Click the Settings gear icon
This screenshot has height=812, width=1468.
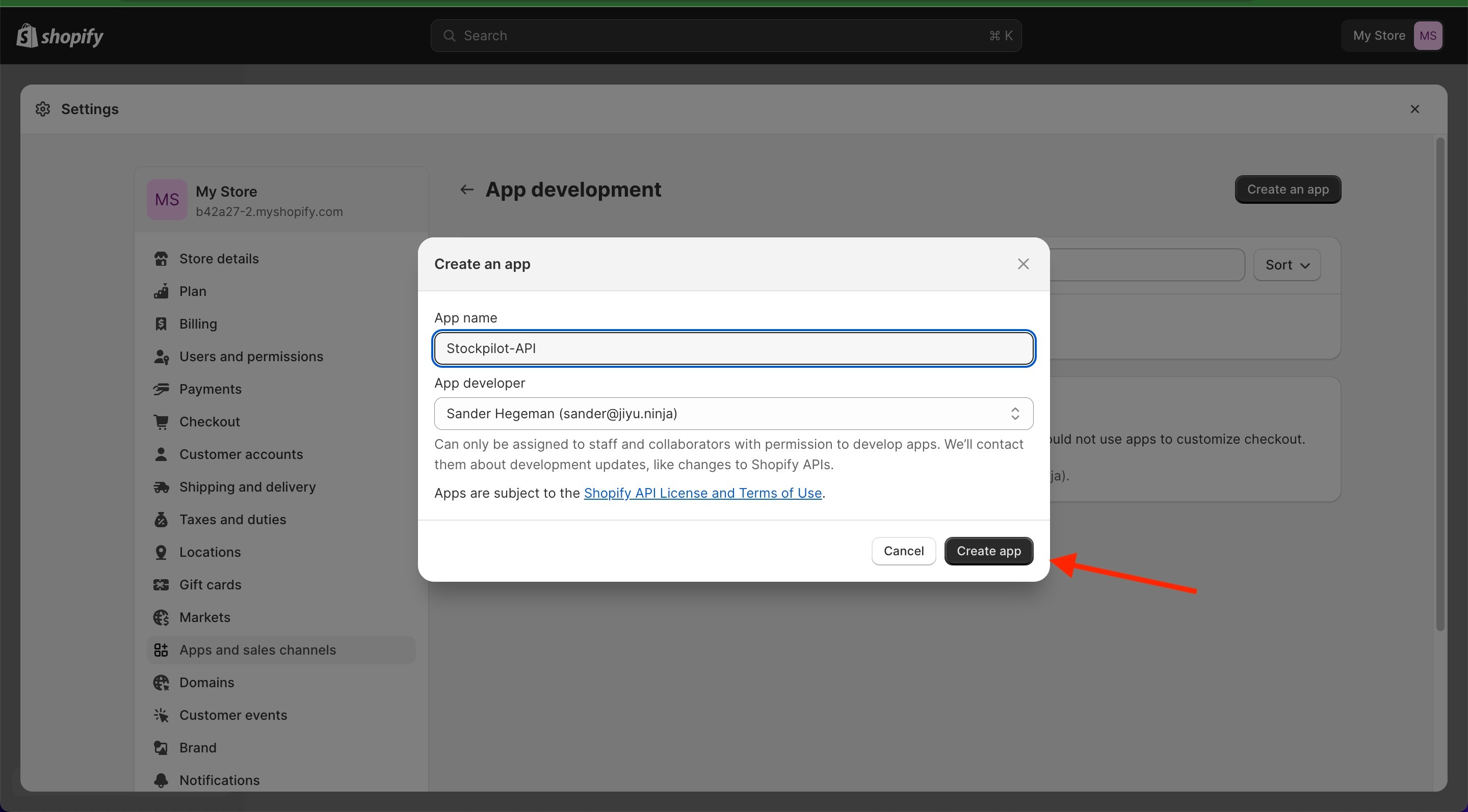click(43, 109)
